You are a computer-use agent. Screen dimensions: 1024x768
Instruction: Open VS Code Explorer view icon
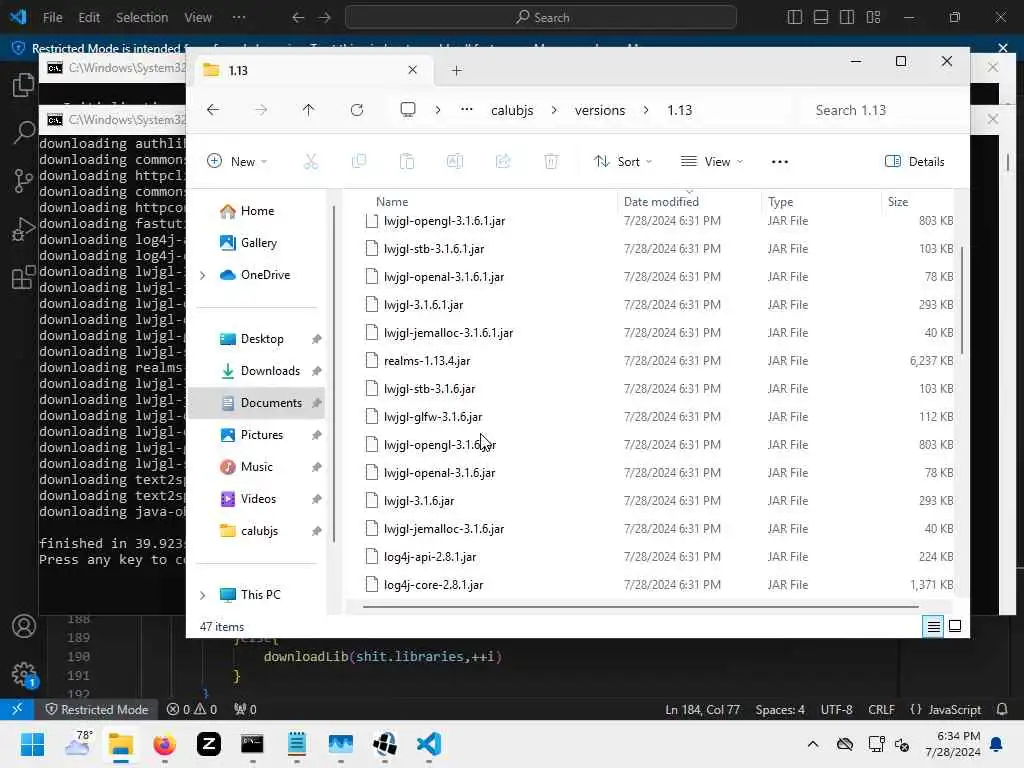24,85
